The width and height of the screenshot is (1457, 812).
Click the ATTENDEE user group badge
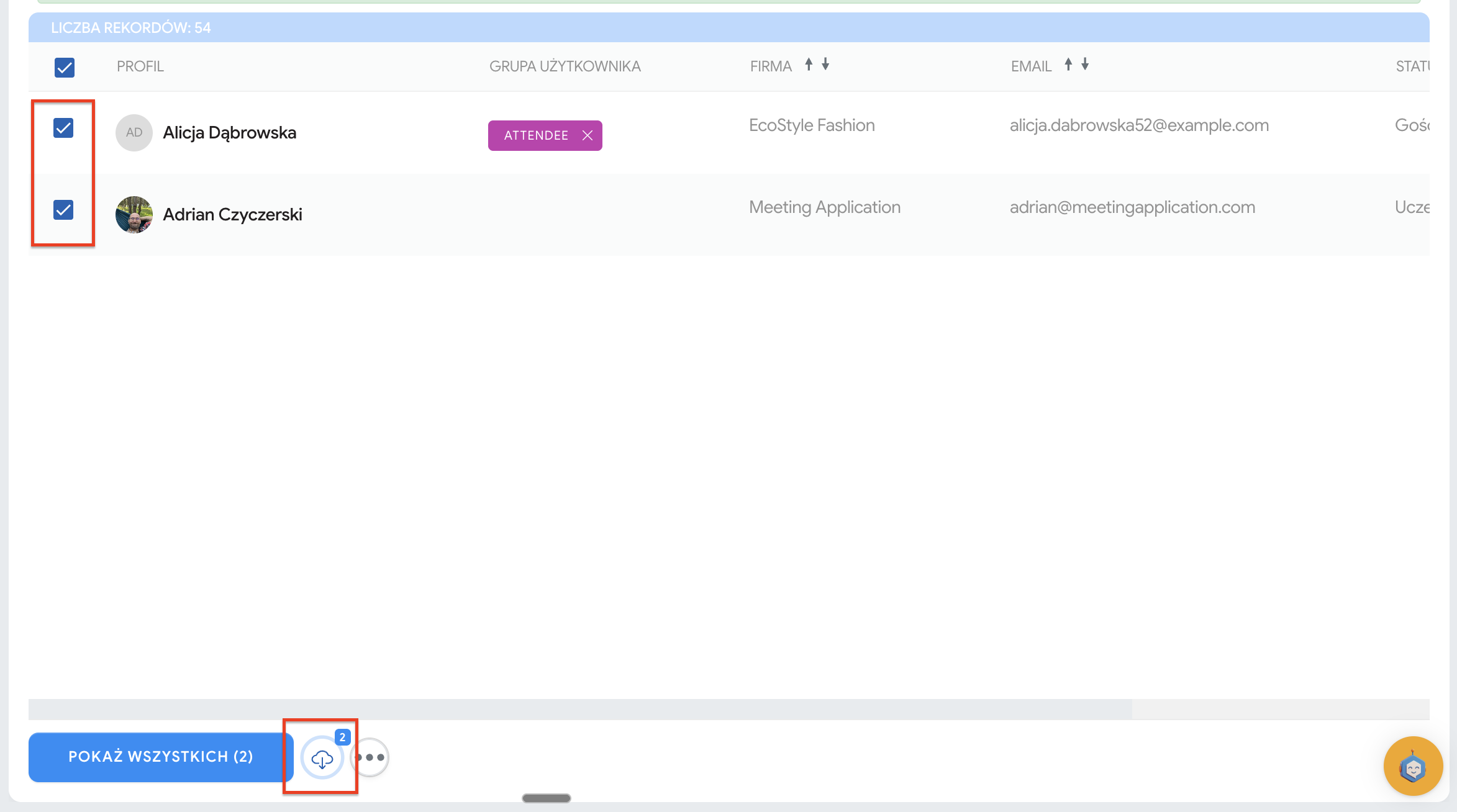535,135
